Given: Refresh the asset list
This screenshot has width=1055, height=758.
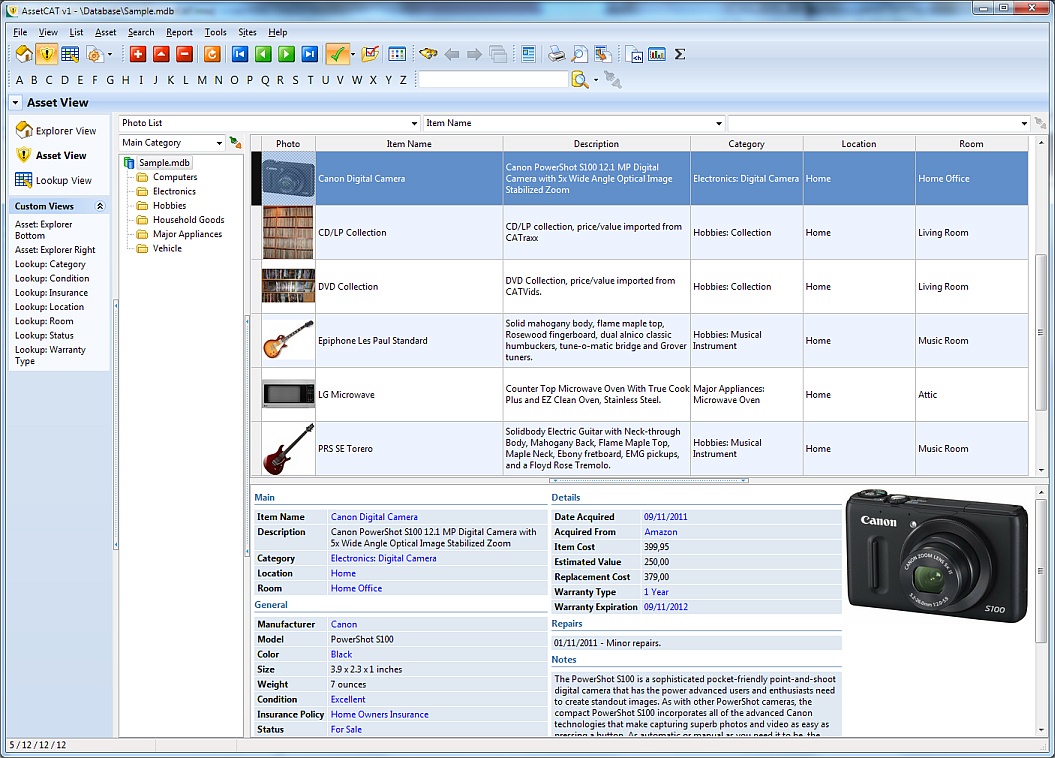Looking at the screenshot, I should (211, 53).
